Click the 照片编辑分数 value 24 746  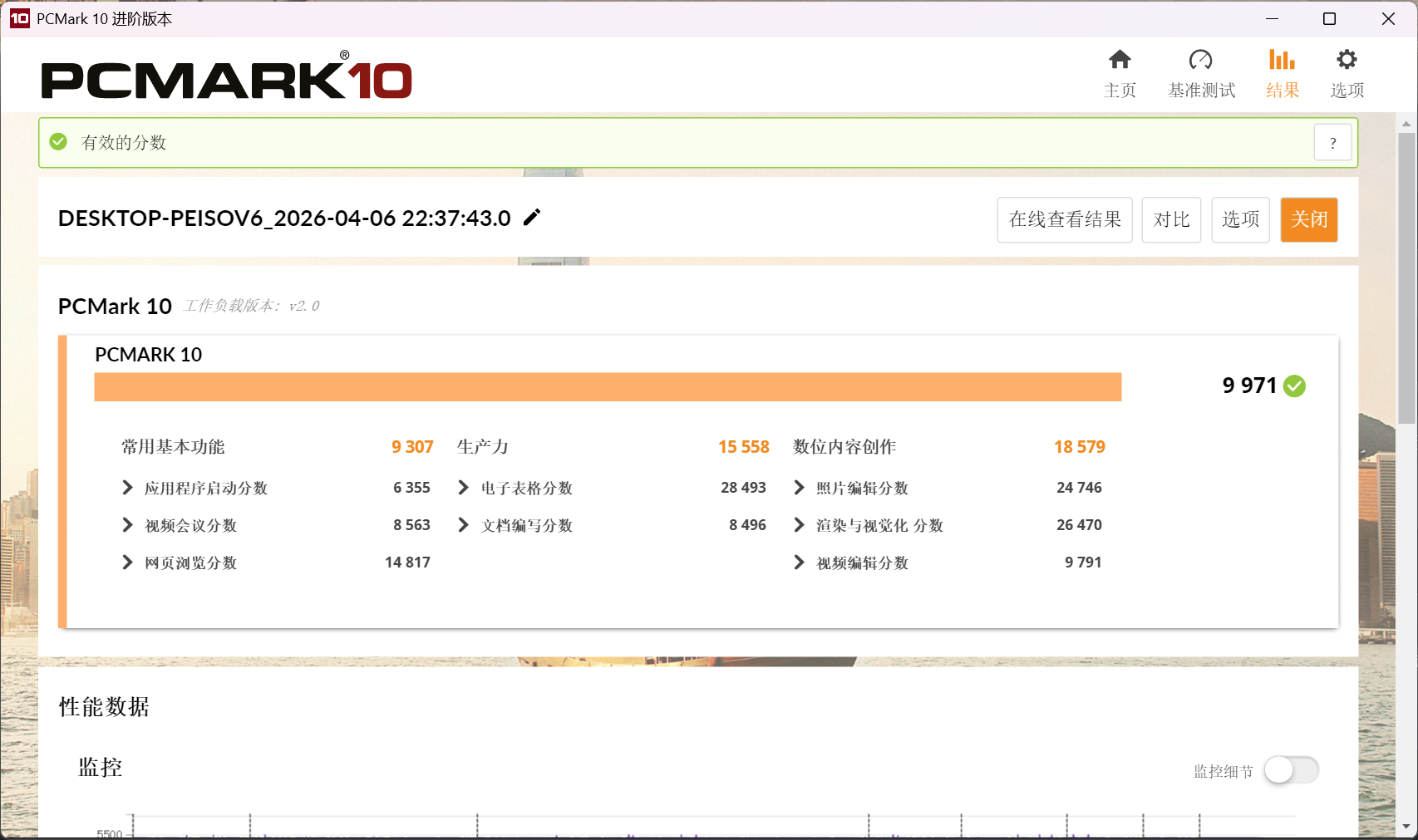tap(1079, 488)
